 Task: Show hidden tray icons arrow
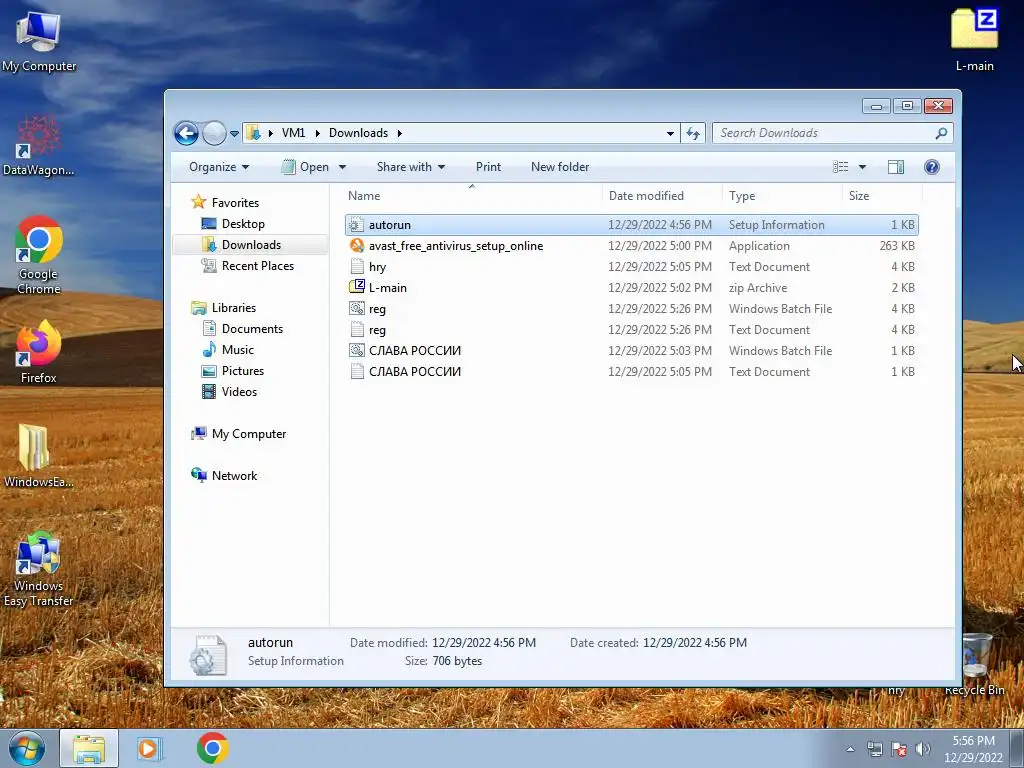coord(850,749)
